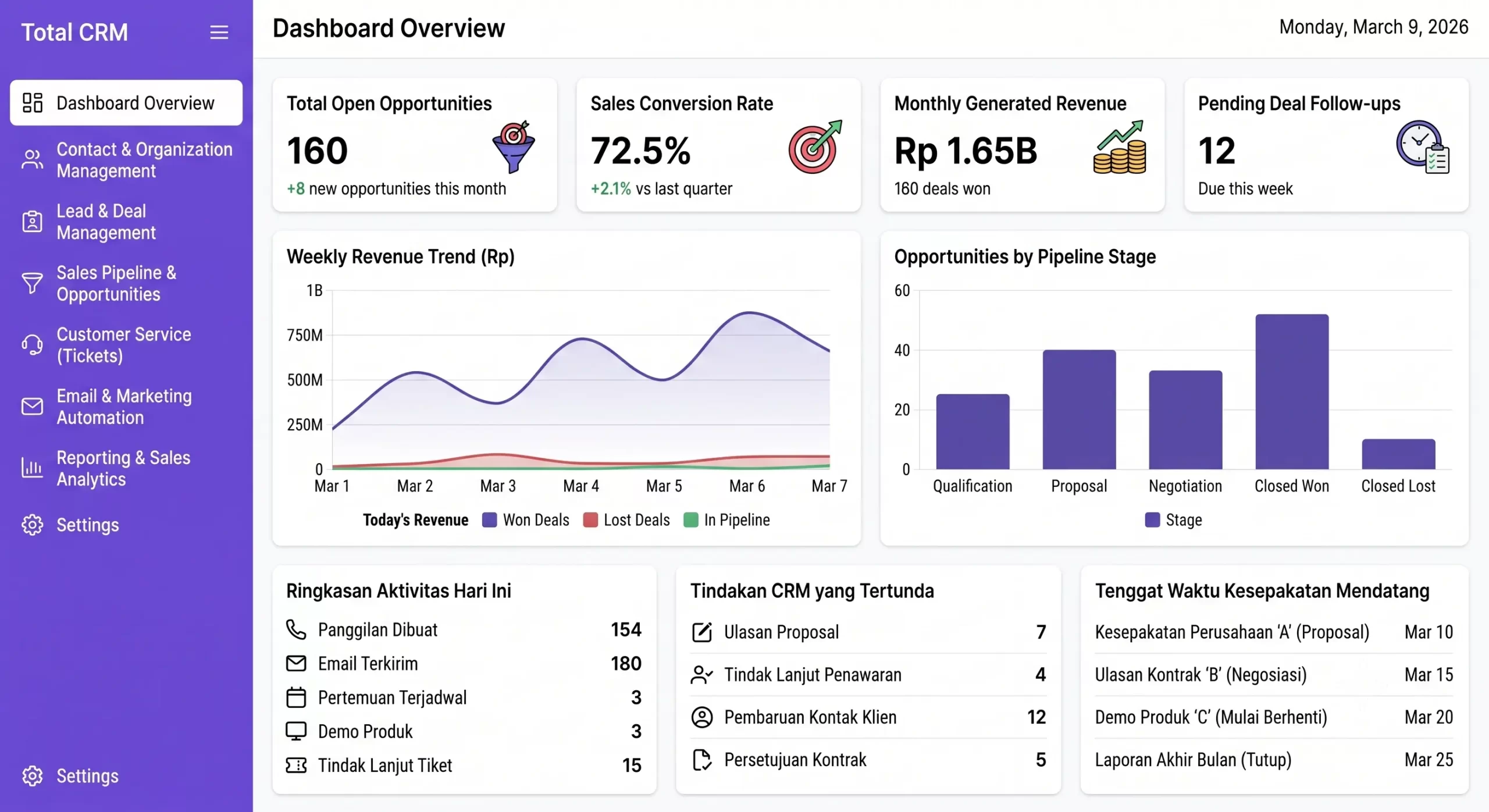
Task: Go to Lead & Deal Management
Action: click(x=126, y=222)
